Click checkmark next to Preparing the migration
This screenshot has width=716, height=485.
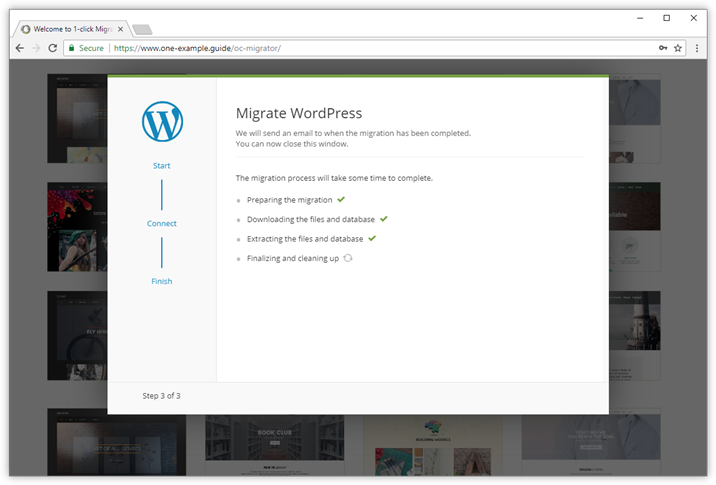pos(341,200)
